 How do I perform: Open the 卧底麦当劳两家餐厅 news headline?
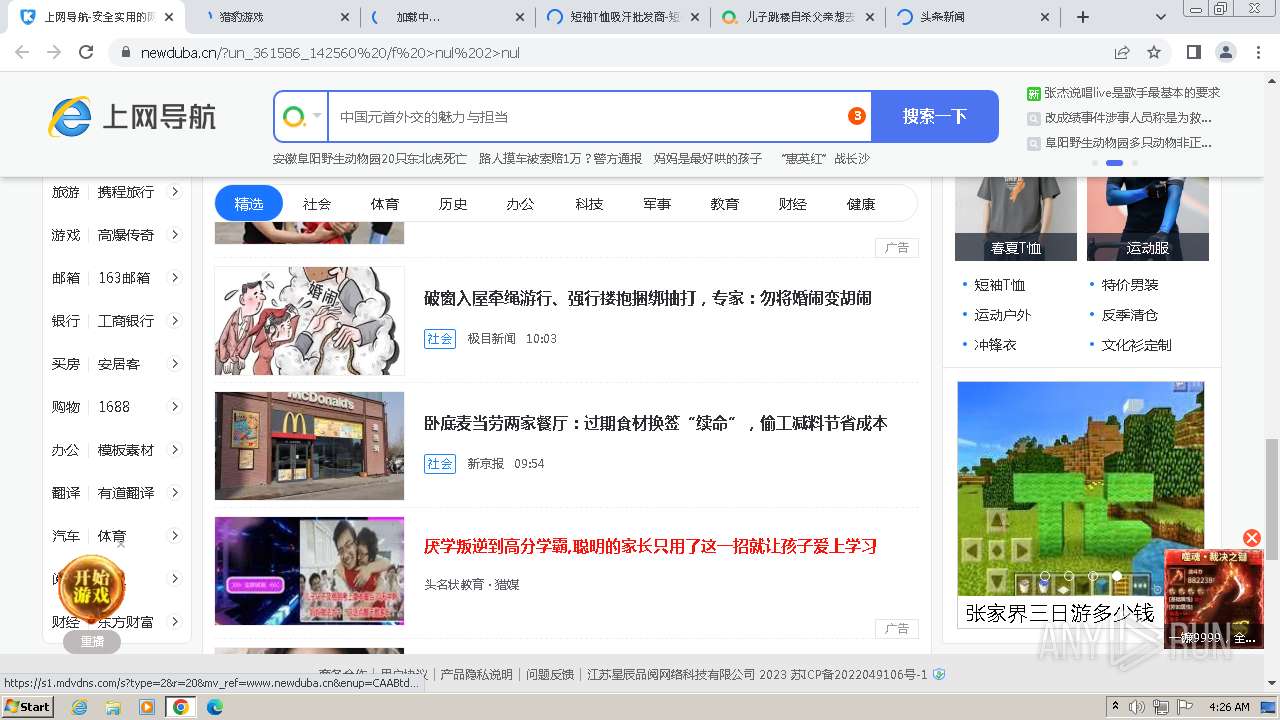click(x=655, y=423)
